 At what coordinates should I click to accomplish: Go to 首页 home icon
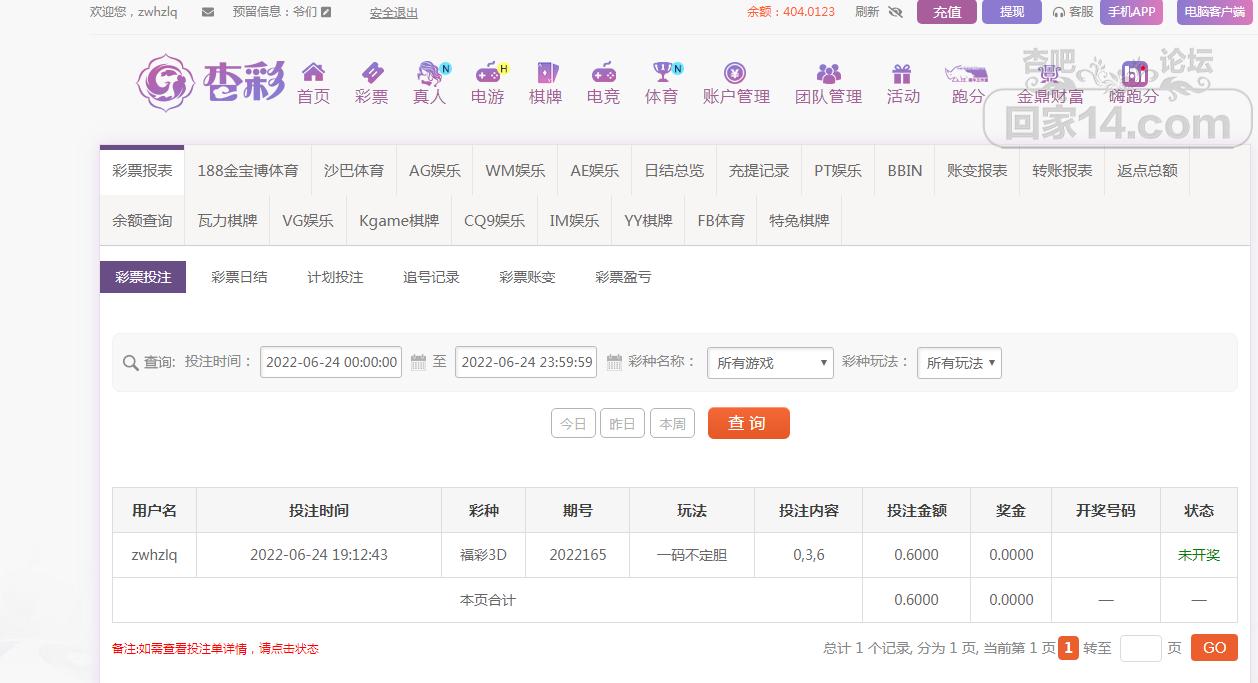(x=313, y=73)
